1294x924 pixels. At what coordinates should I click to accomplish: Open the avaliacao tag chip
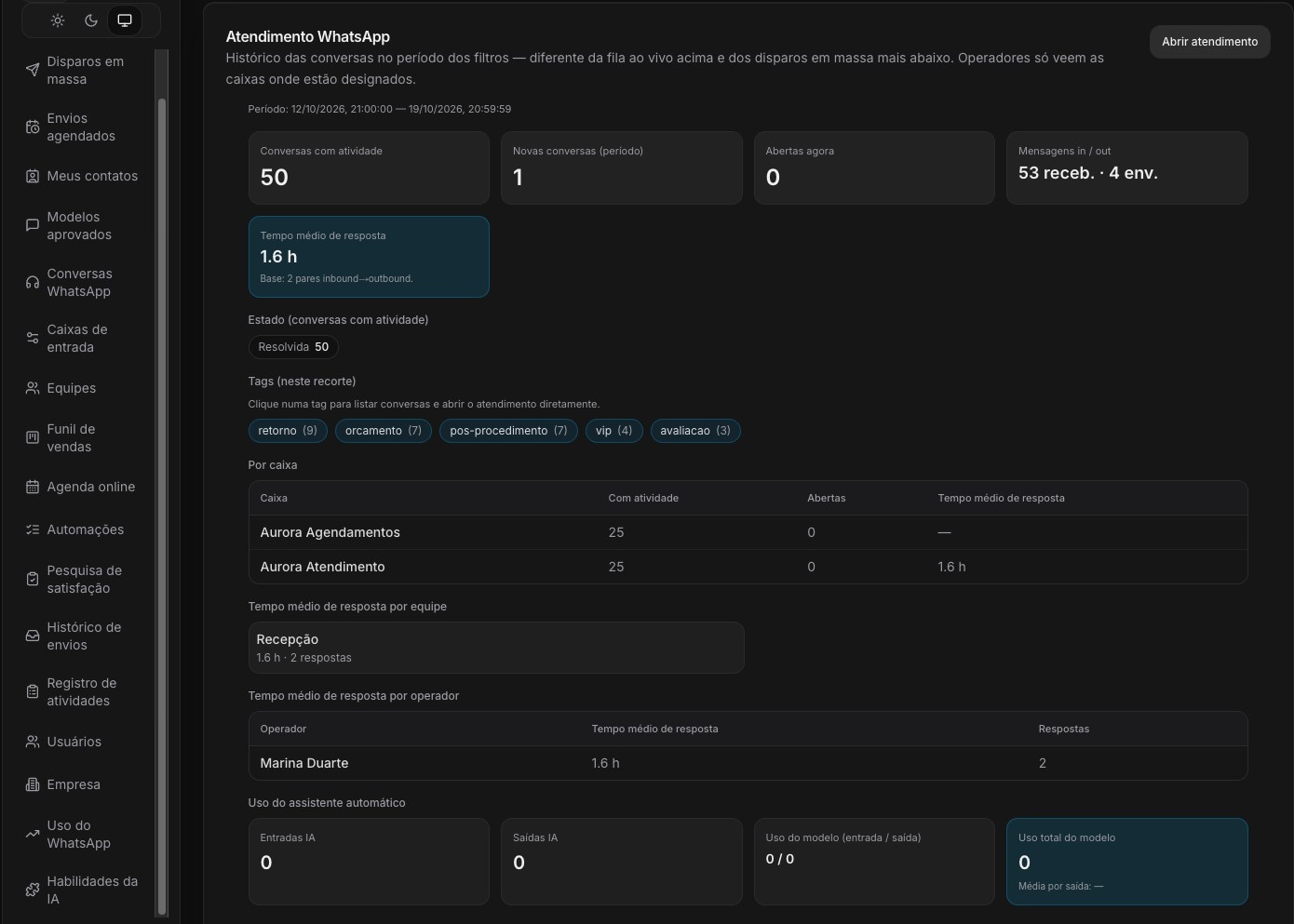coord(695,431)
